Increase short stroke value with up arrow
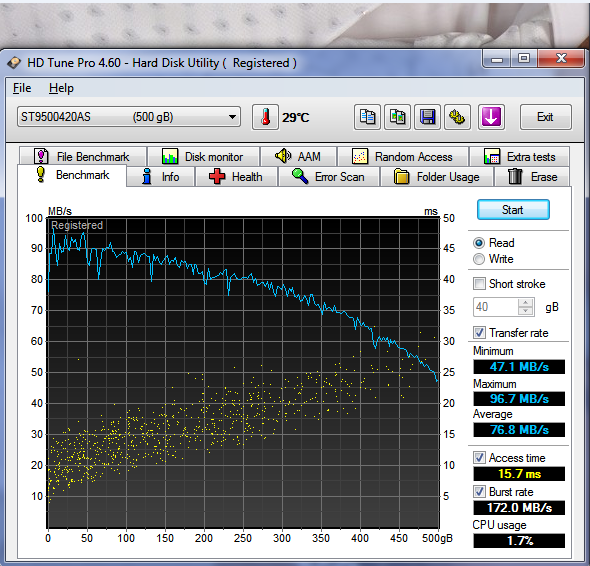The width and height of the screenshot is (590, 566). click(526, 303)
